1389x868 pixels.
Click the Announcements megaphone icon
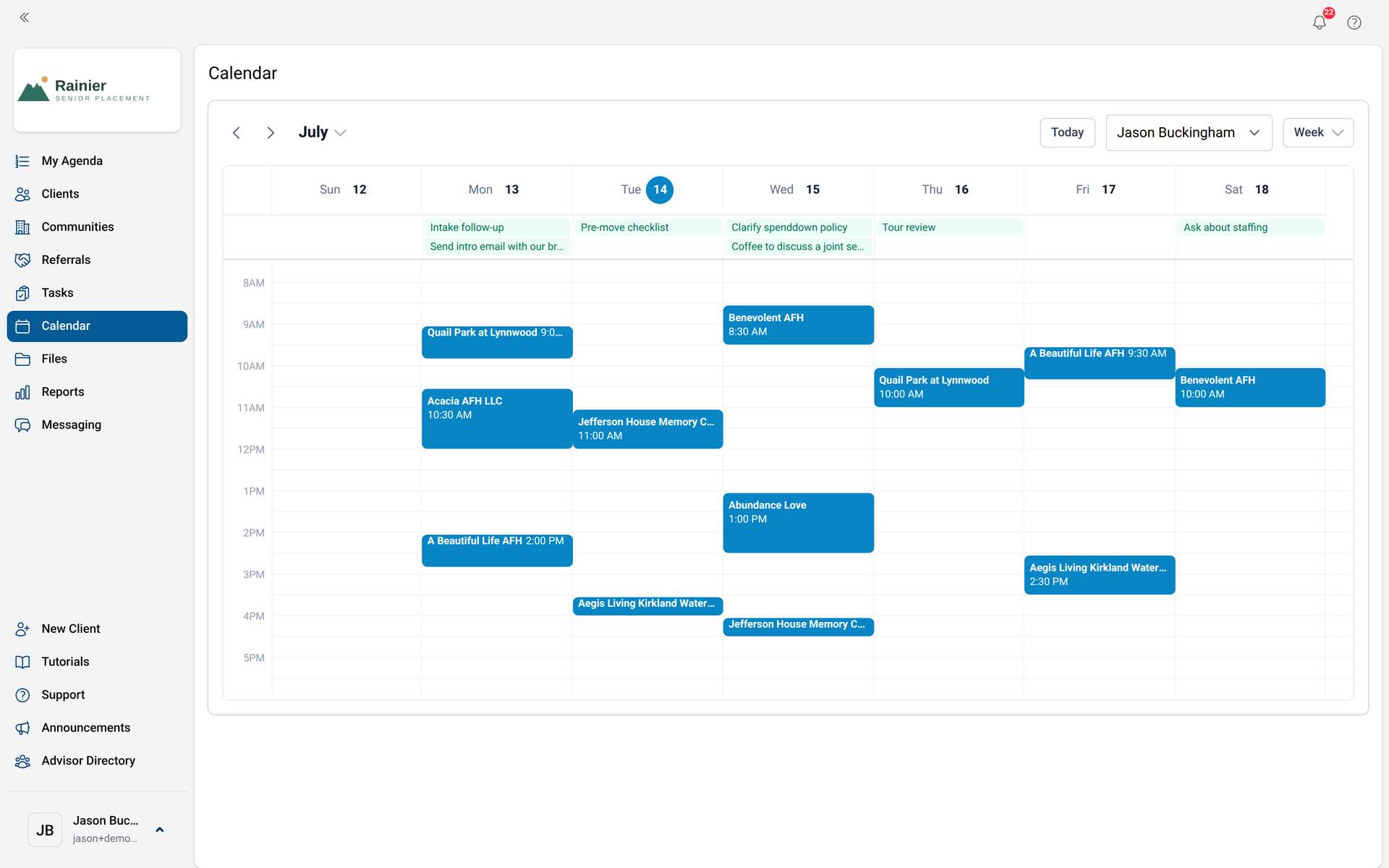pos(22,728)
